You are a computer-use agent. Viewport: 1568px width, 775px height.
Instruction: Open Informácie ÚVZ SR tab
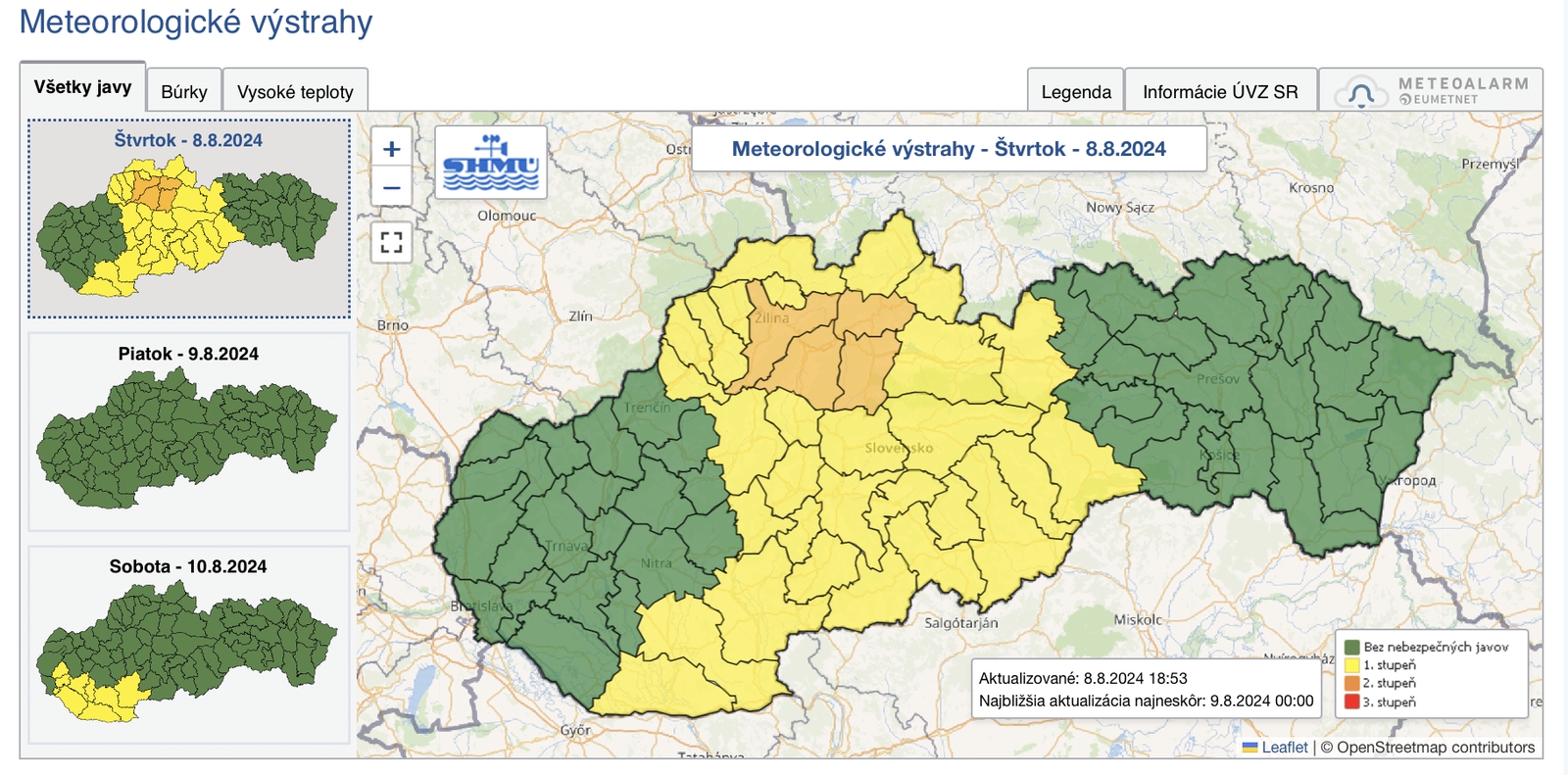click(x=1220, y=92)
